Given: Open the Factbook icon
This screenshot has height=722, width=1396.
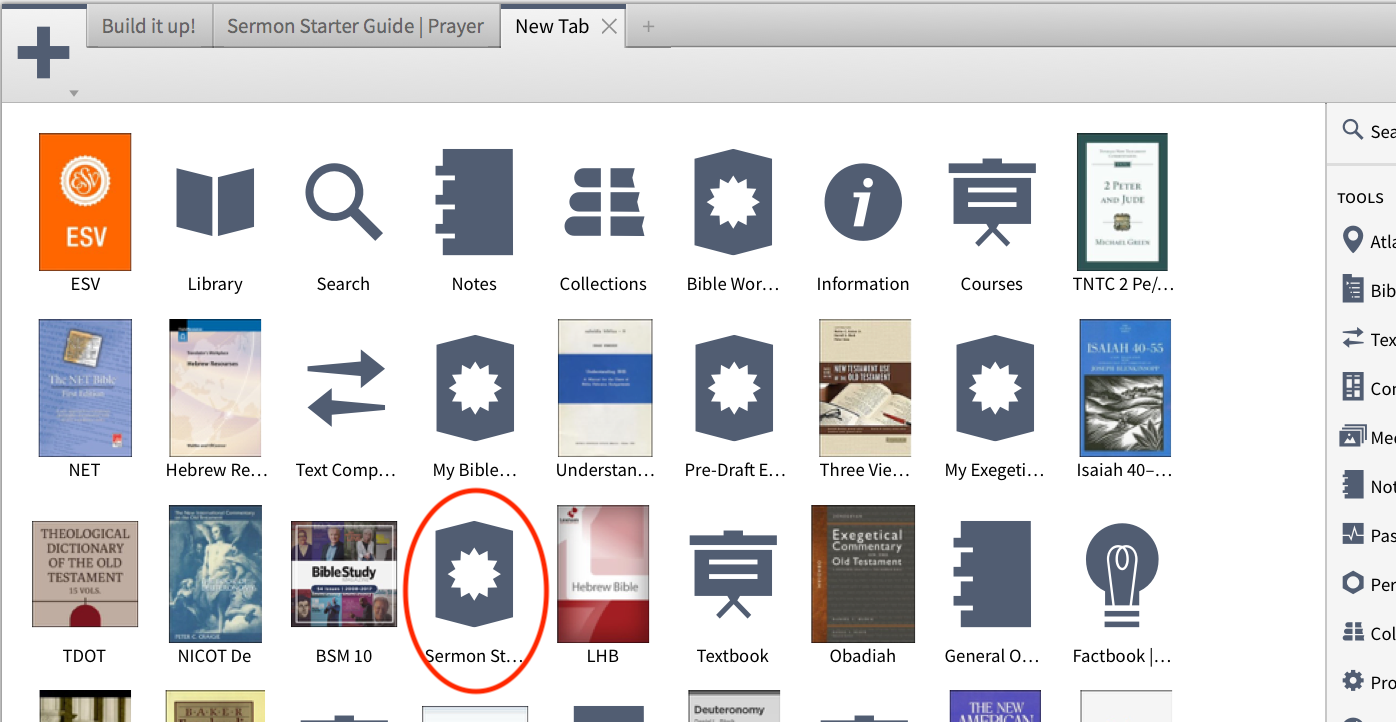Looking at the screenshot, I should (1121, 574).
